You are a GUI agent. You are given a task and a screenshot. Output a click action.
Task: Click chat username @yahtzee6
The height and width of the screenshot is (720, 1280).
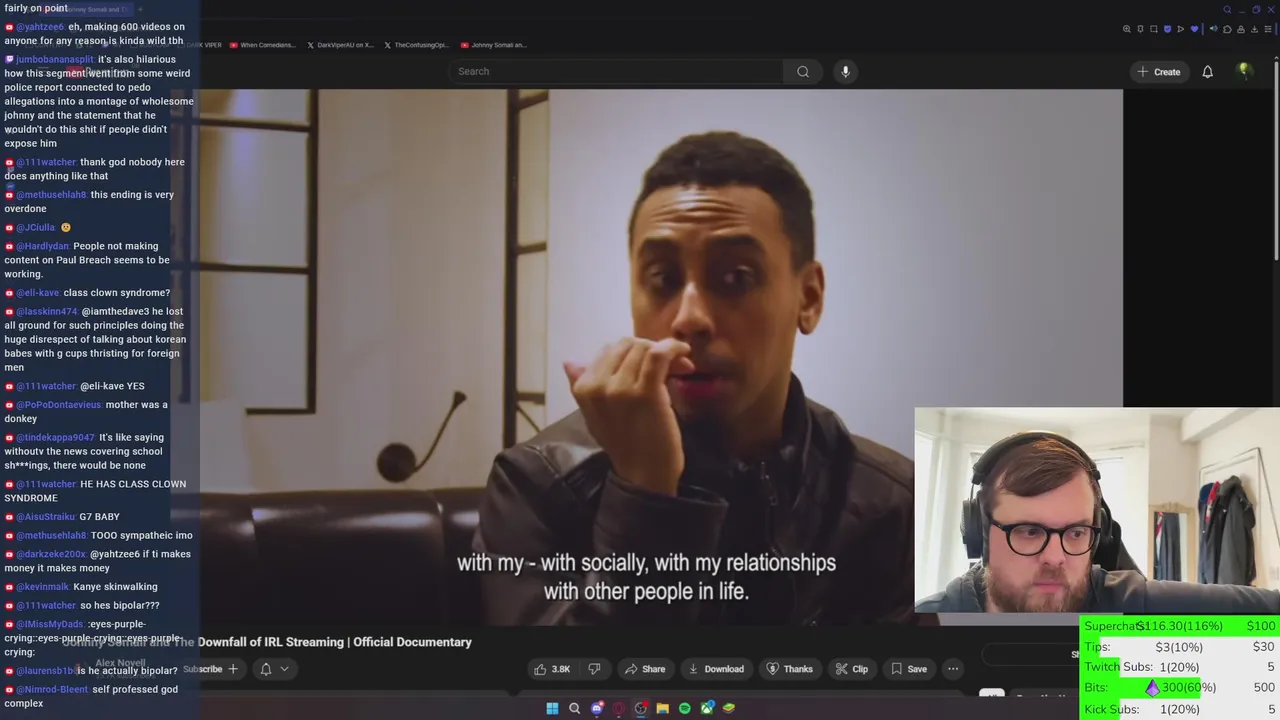40,27
